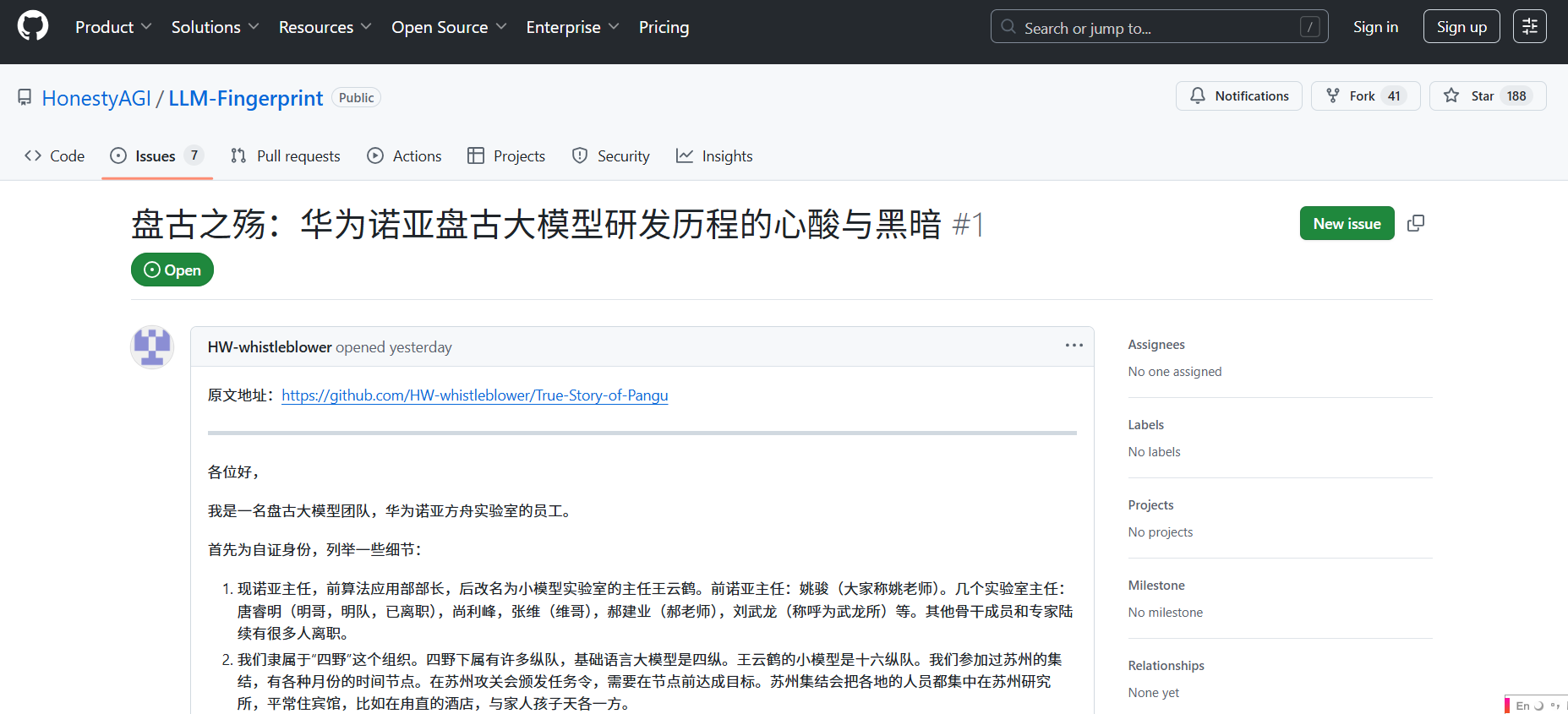Expand the Resources menu
This screenshot has width=1568, height=714.
[x=325, y=27]
